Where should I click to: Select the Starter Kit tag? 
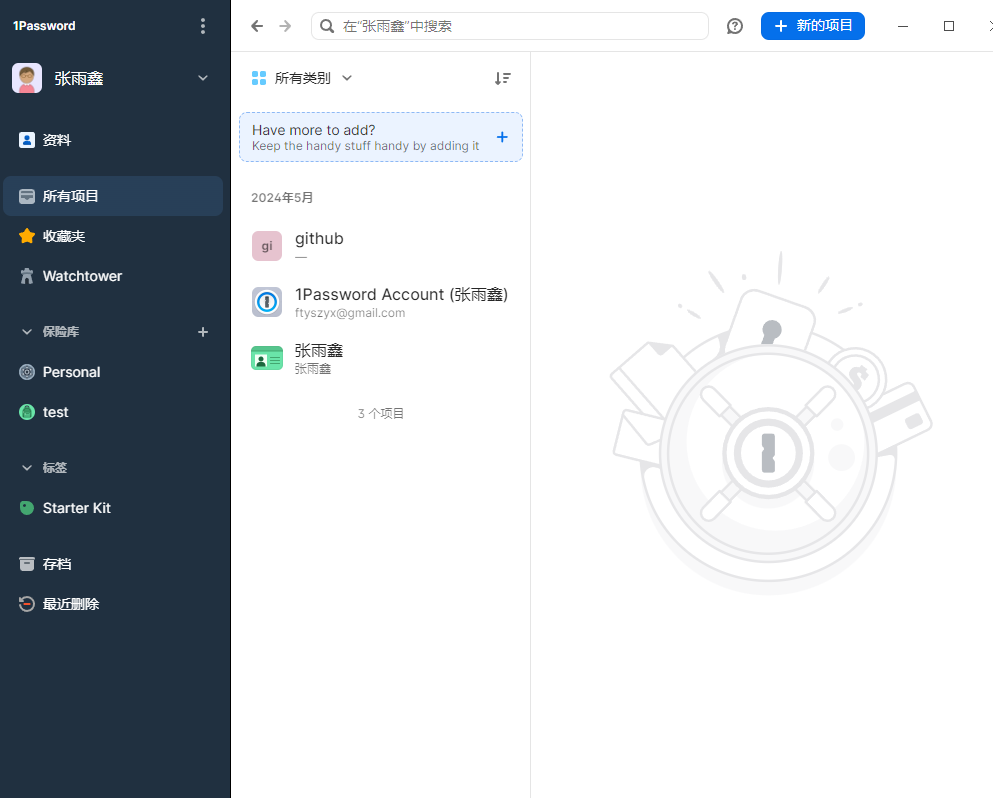click(76, 508)
